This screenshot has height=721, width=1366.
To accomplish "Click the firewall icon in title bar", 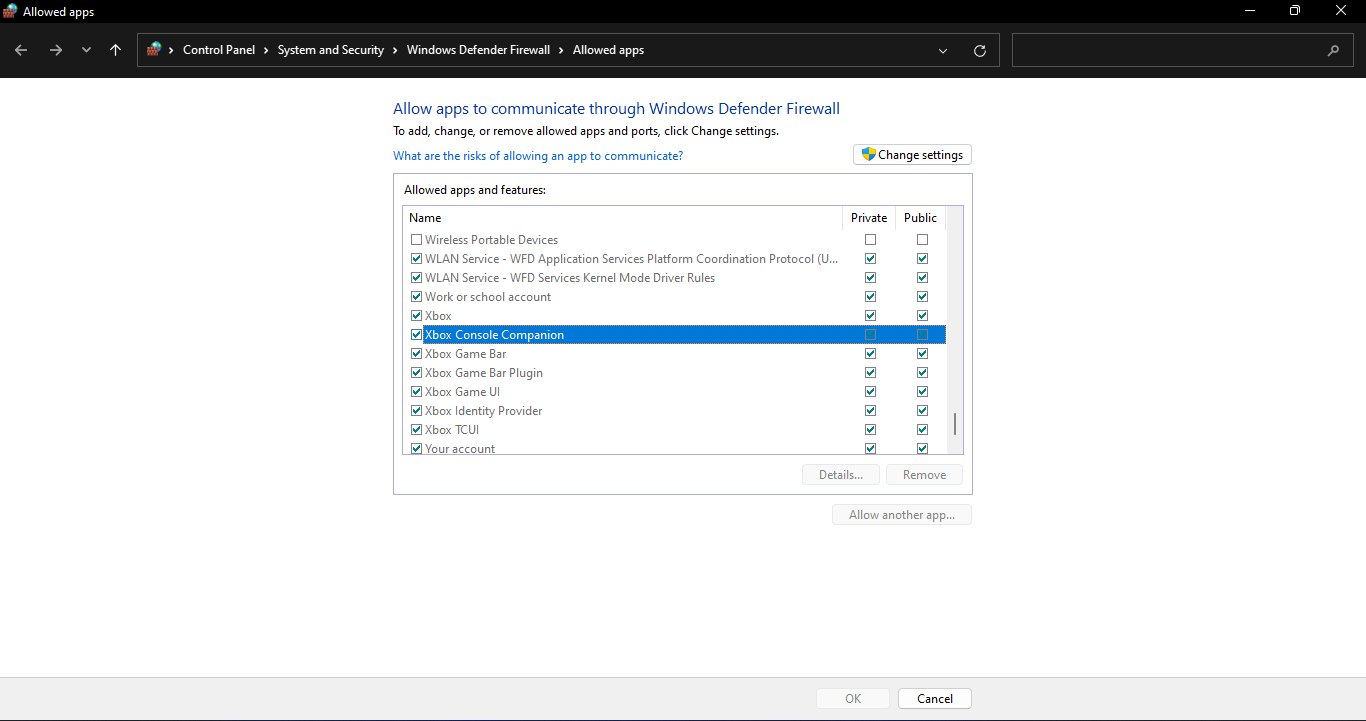I will click(11, 11).
